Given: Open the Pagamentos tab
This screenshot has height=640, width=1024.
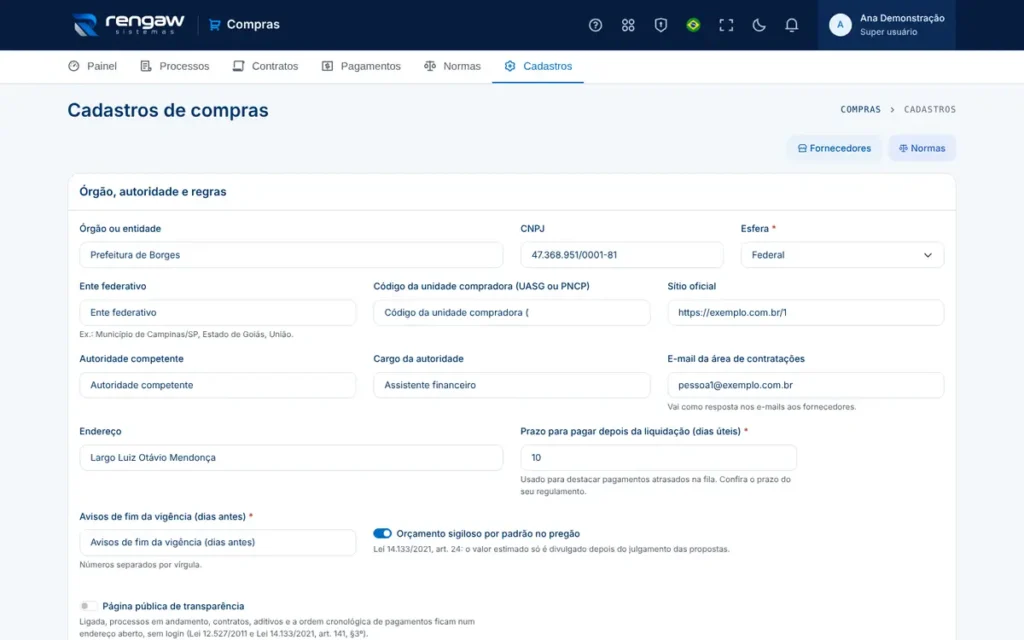Looking at the screenshot, I should 361,66.
